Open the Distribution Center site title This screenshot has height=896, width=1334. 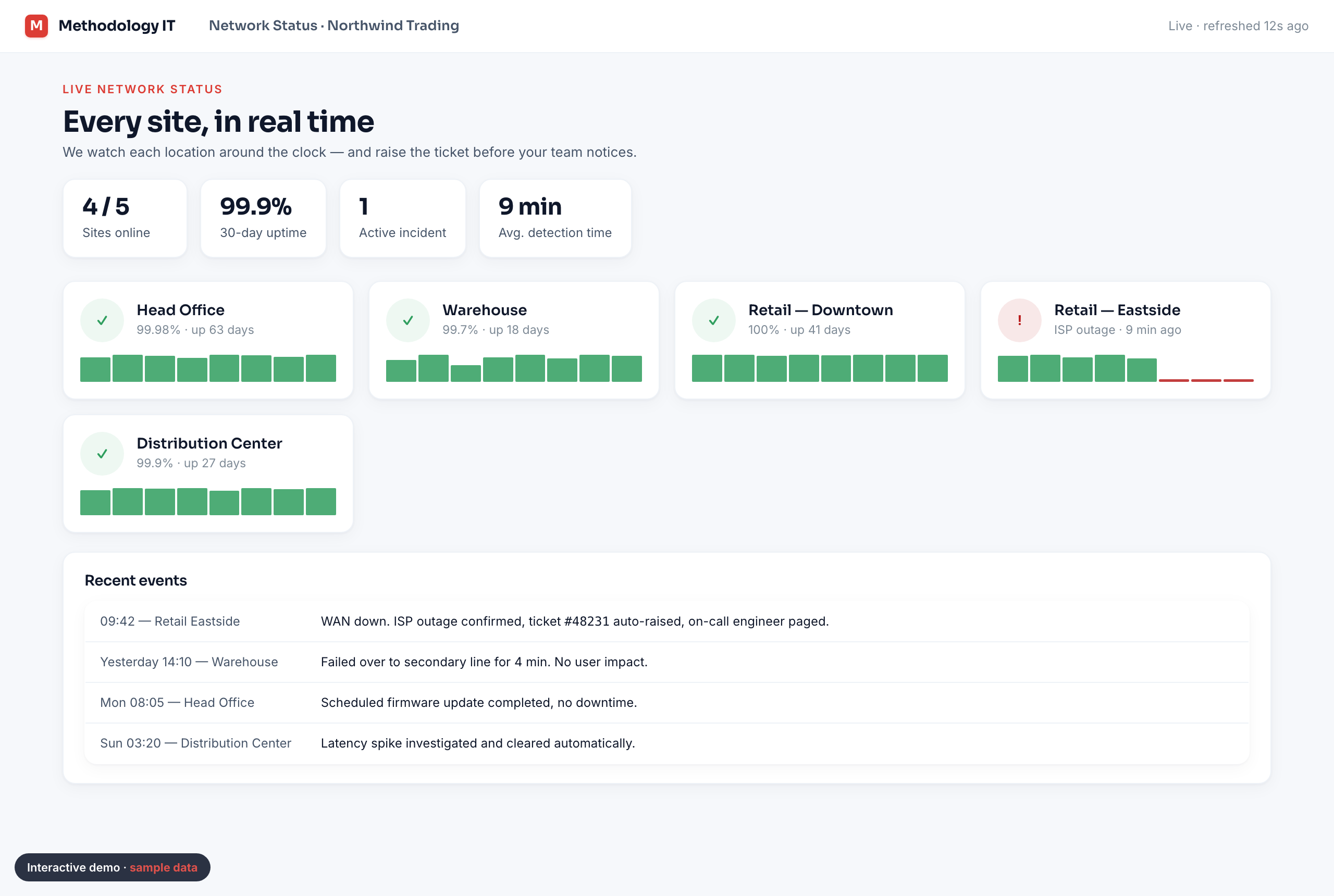209,443
